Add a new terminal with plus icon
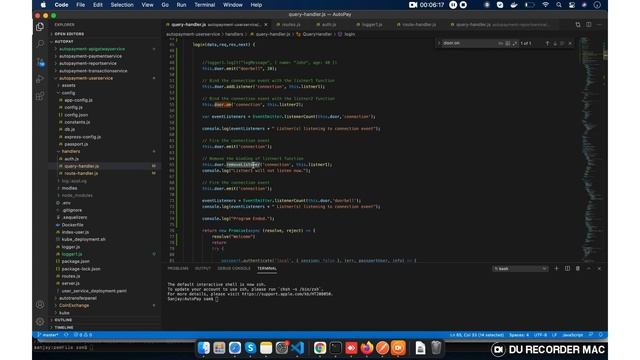 pyautogui.click(x=556, y=269)
